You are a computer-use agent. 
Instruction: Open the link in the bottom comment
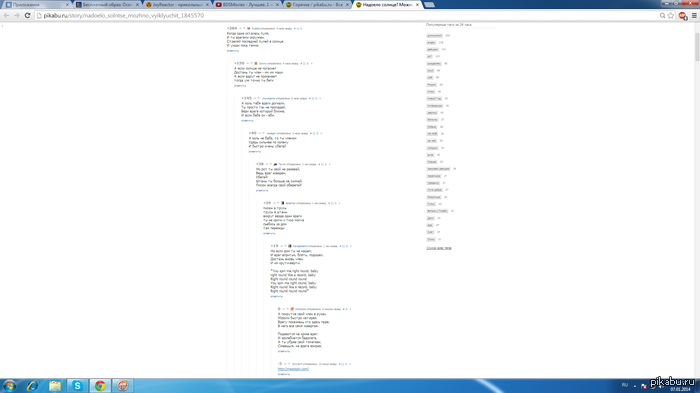click(x=293, y=369)
